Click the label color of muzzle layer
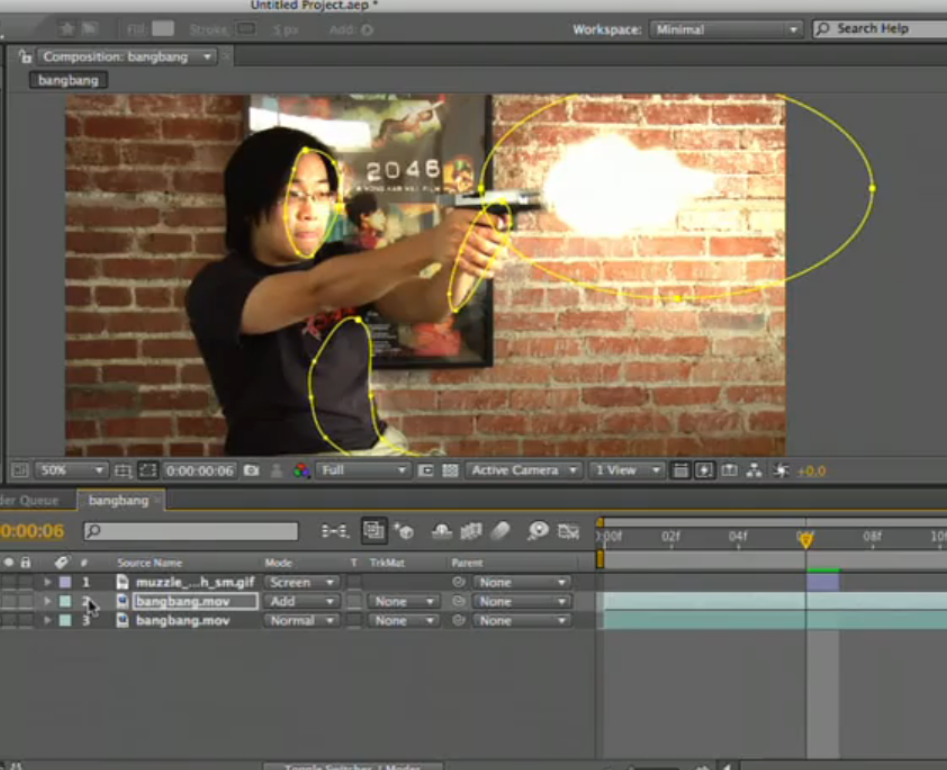 tap(65, 582)
